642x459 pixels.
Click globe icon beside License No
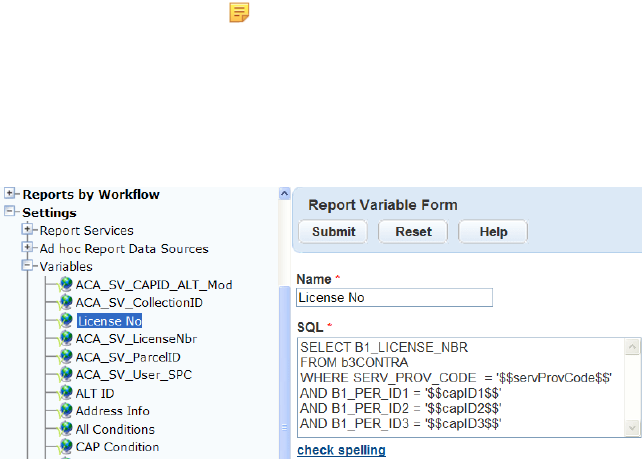tap(66, 320)
